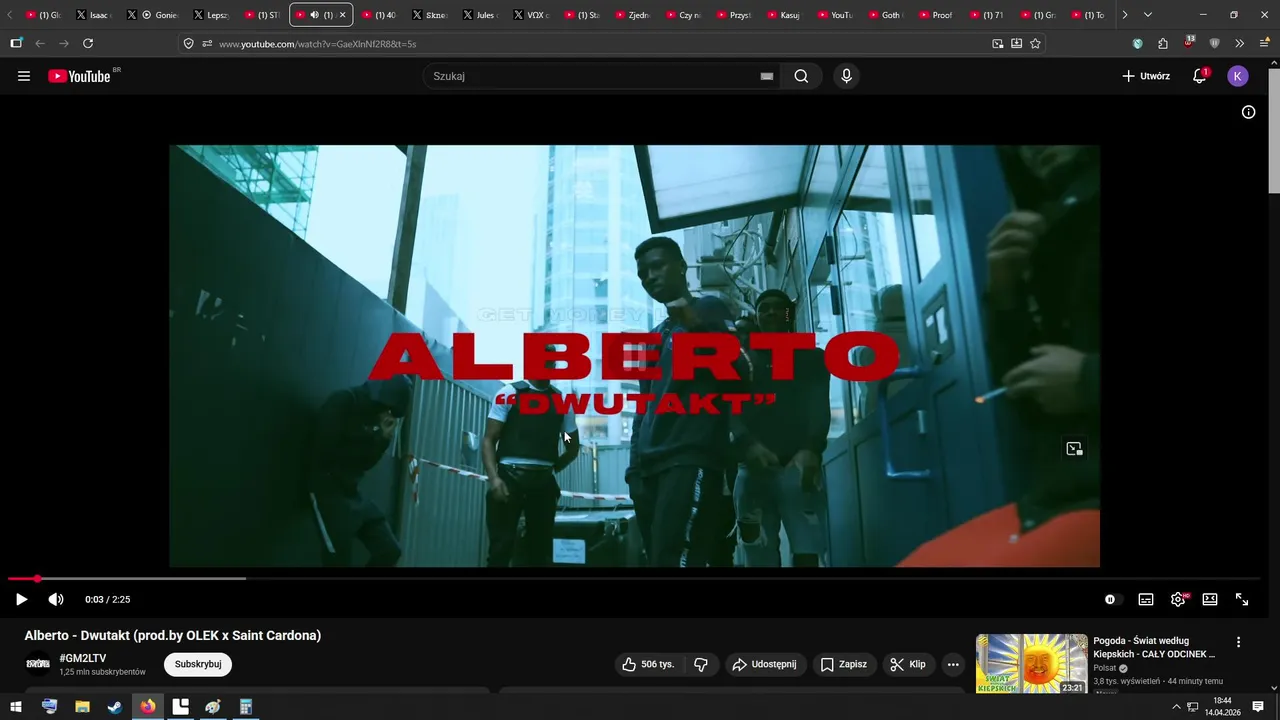Open the account avatar K menu
This screenshot has width=1280, height=720.
[x=1238, y=76]
